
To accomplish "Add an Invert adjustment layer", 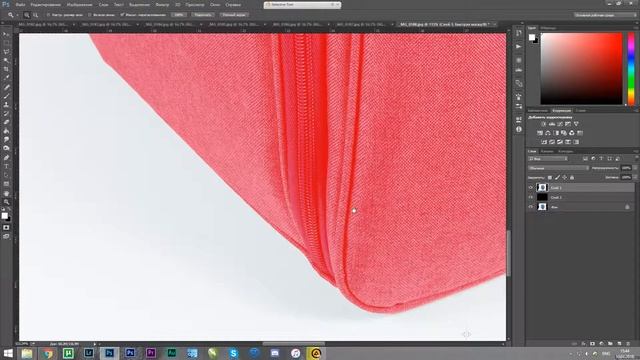I will (544, 142).
